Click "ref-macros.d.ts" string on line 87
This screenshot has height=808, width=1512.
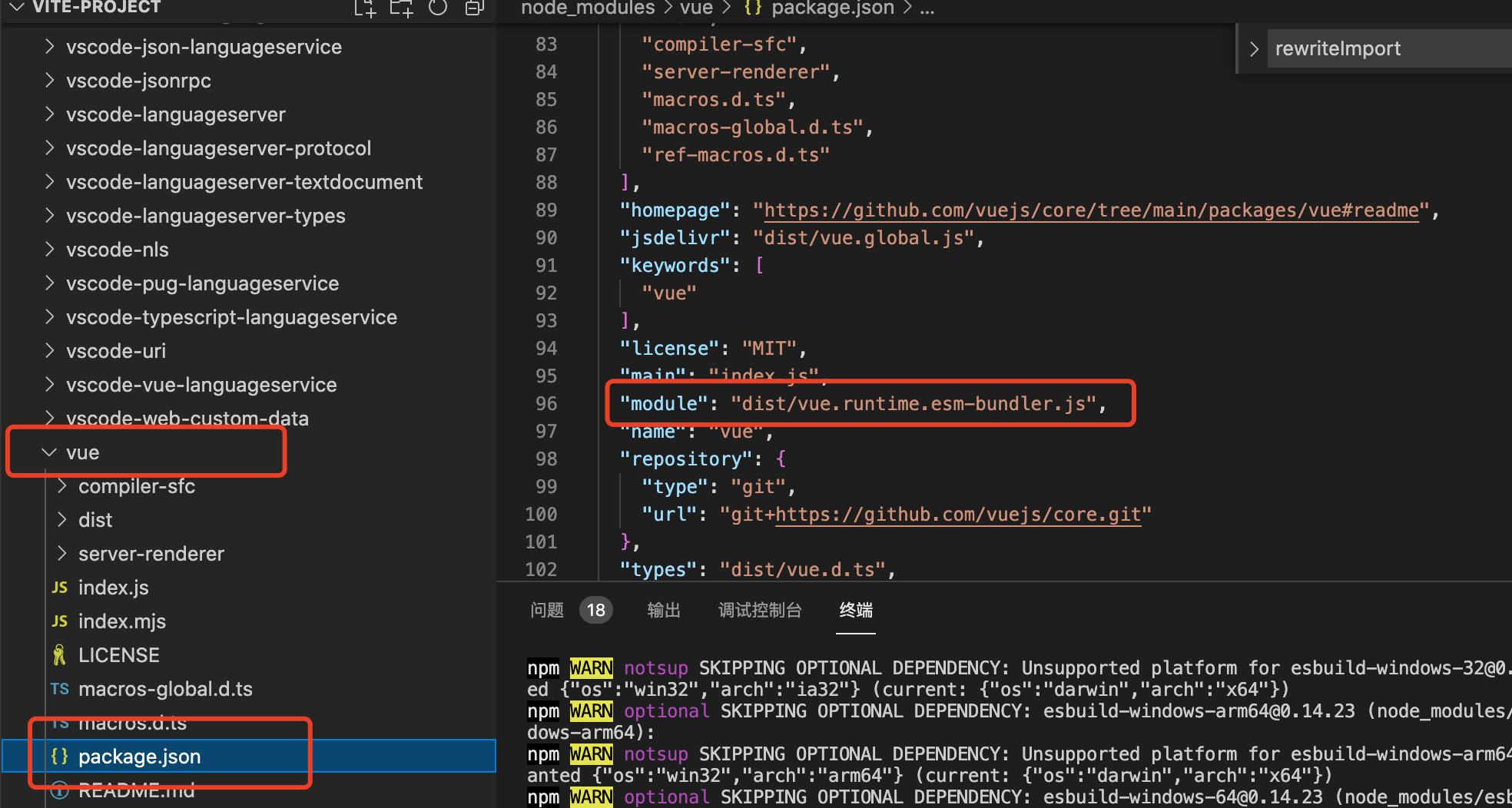735,155
